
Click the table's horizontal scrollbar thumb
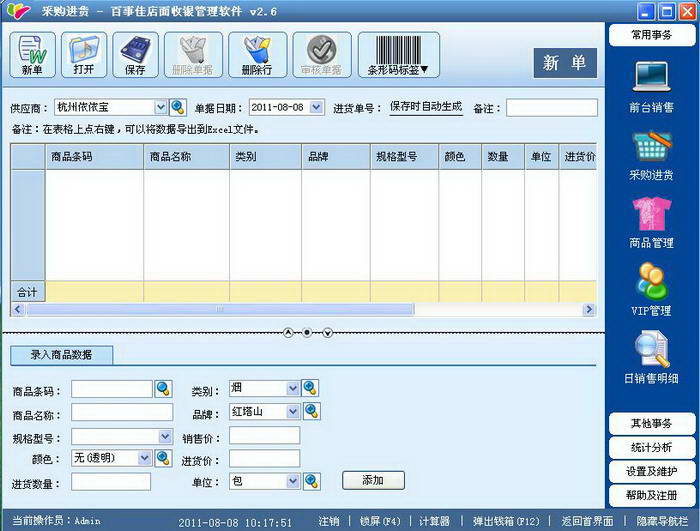click(x=220, y=309)
